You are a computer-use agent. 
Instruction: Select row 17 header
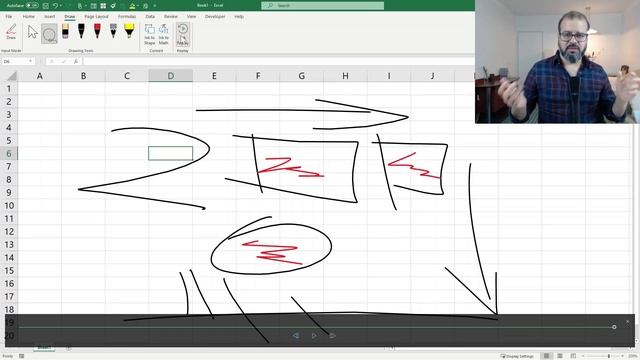[x=9, y=296]
